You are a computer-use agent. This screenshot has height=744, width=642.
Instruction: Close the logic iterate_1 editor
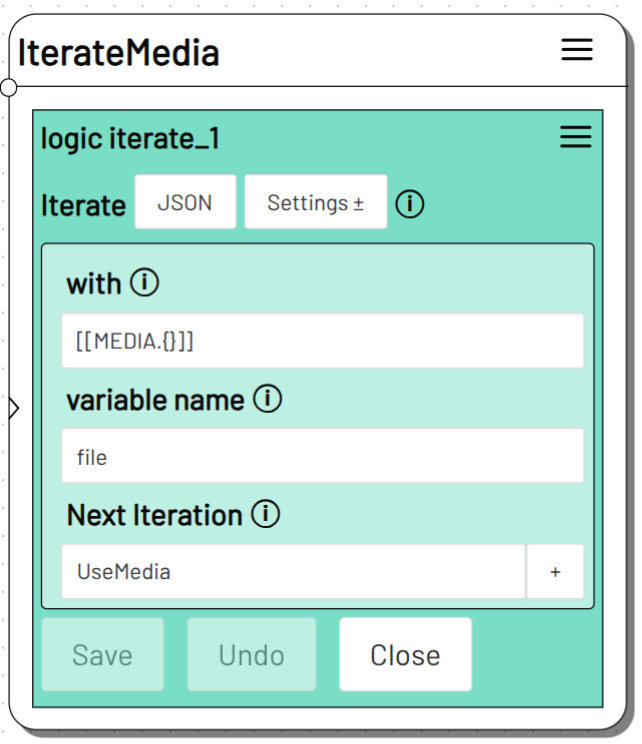(x=405, y=655)
